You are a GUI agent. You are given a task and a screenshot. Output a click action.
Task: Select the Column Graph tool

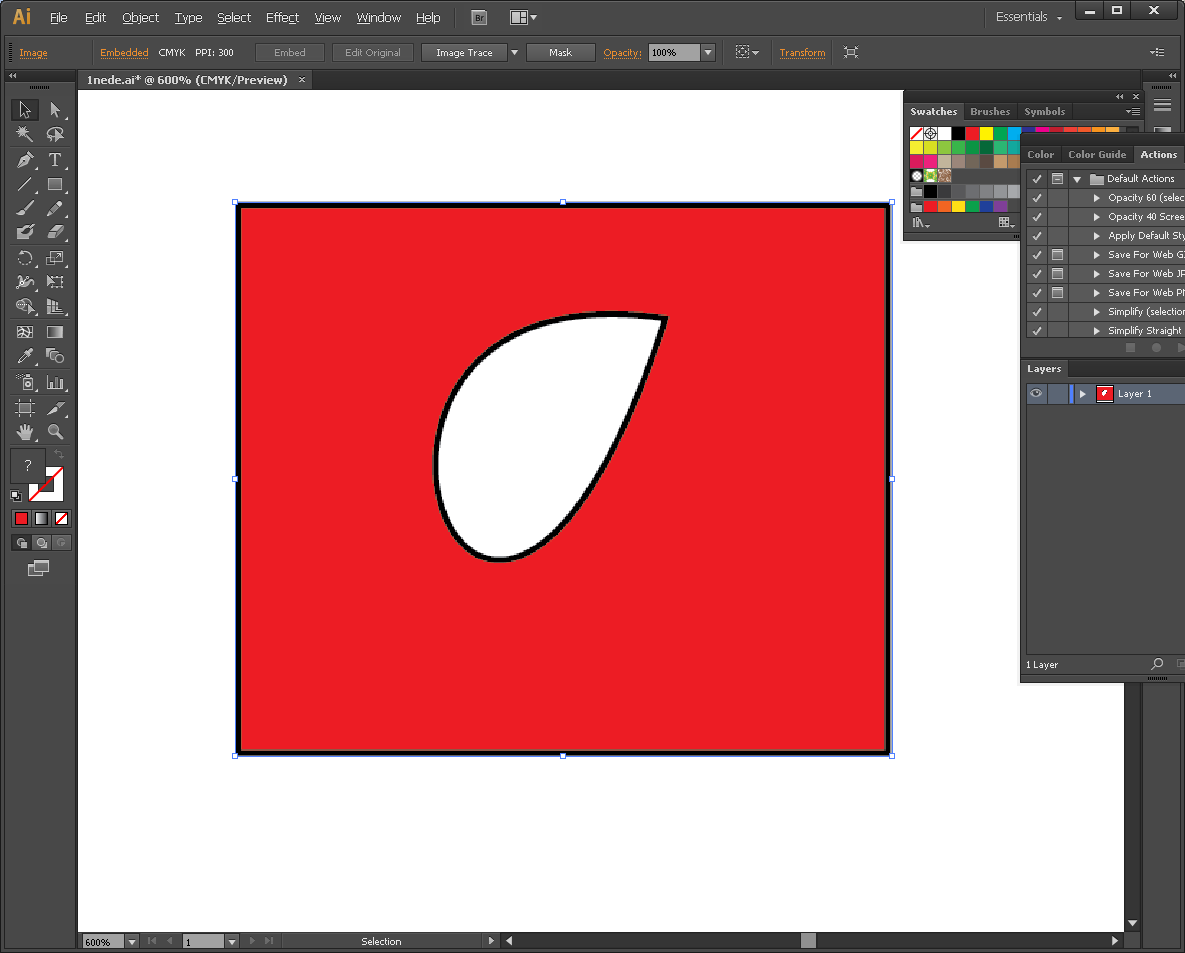(55, 382)
